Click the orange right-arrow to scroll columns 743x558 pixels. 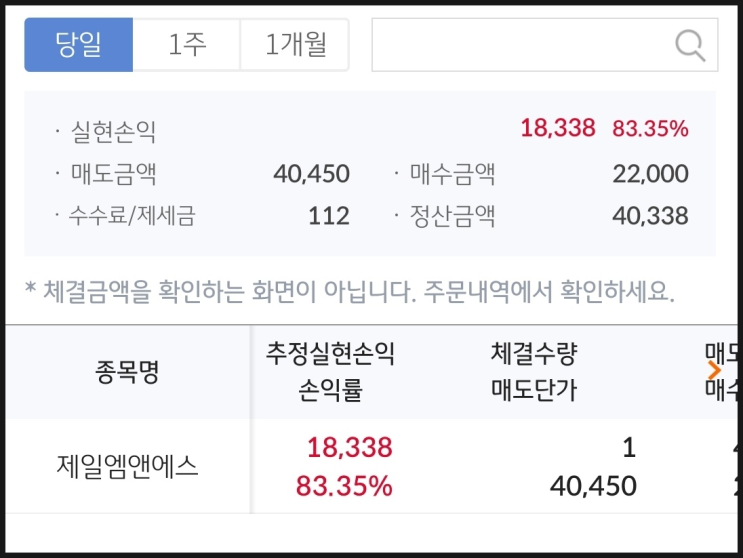pyautogui.click(x=714, y=370)
